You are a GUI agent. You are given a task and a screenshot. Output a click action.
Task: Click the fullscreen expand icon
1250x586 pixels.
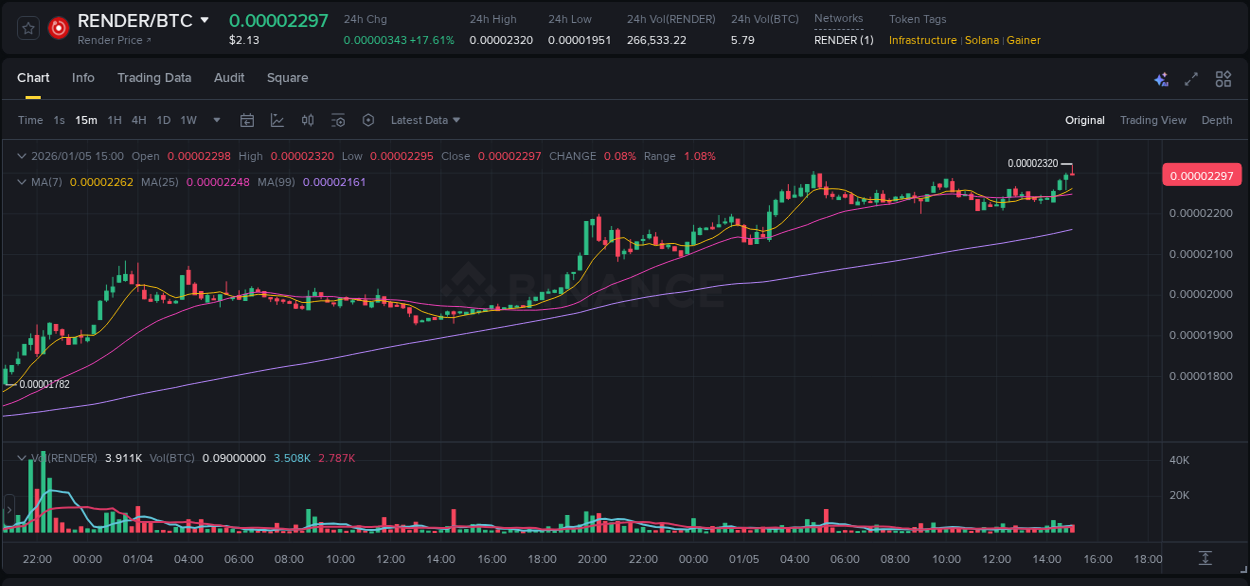click(1190, 78)
